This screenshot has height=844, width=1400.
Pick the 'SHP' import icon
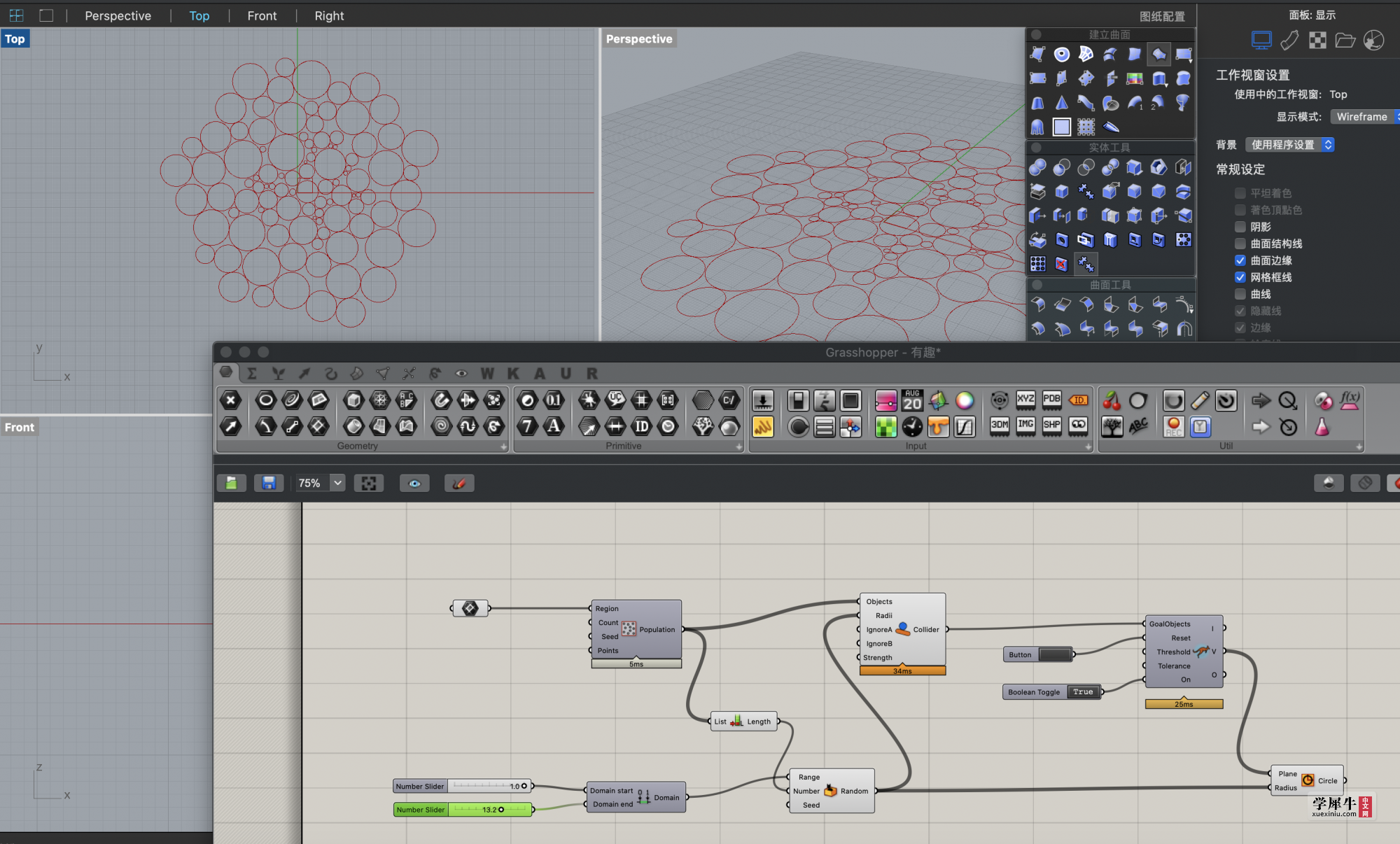tap(1051, 425)
